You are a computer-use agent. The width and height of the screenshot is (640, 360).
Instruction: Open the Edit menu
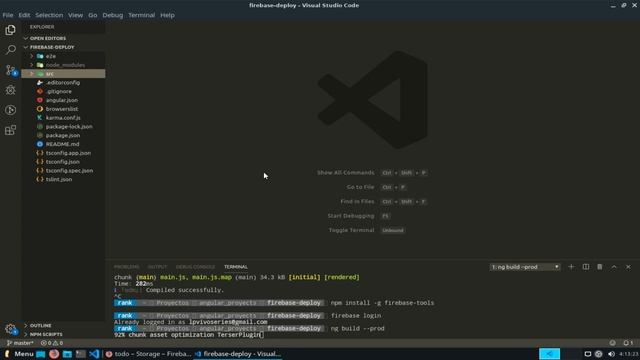24,15
